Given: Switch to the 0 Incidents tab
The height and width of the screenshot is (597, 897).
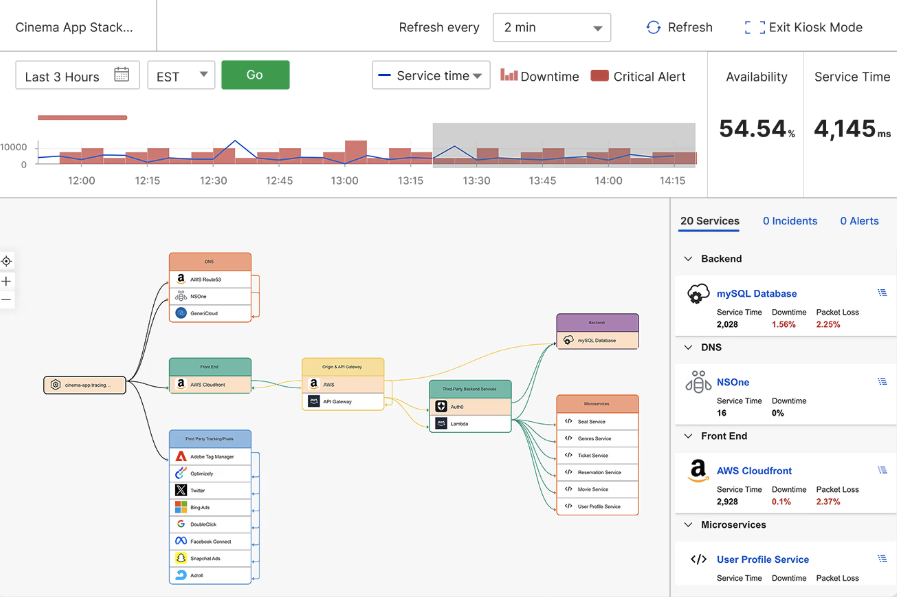Looking at the screenshot, I should [x=789, y=221].
